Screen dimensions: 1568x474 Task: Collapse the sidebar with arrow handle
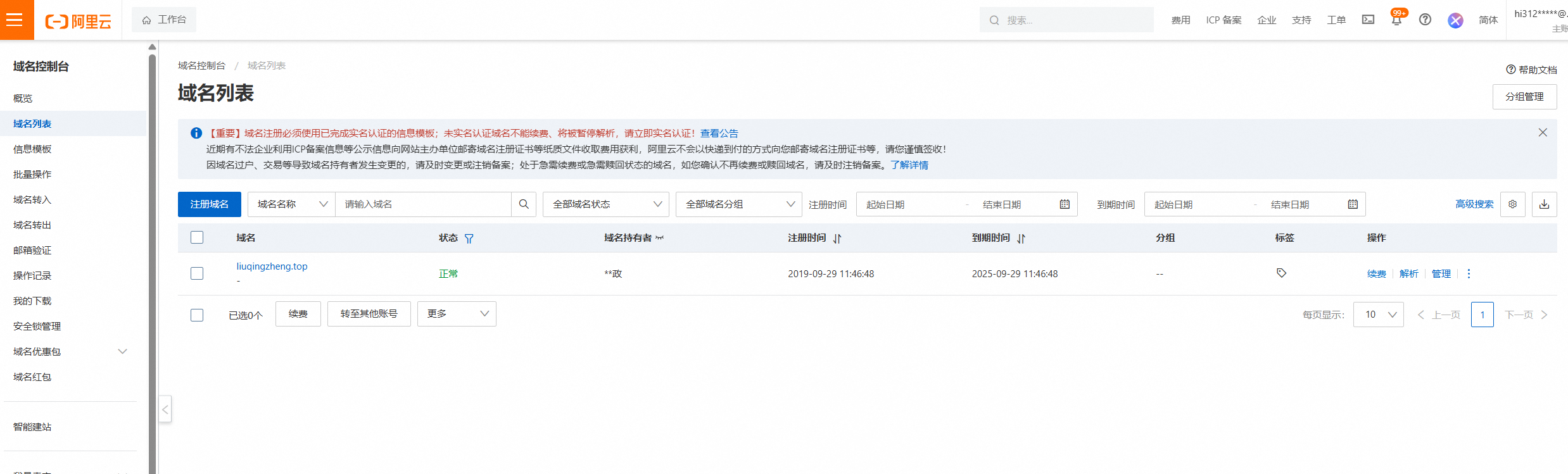[165, 409]
